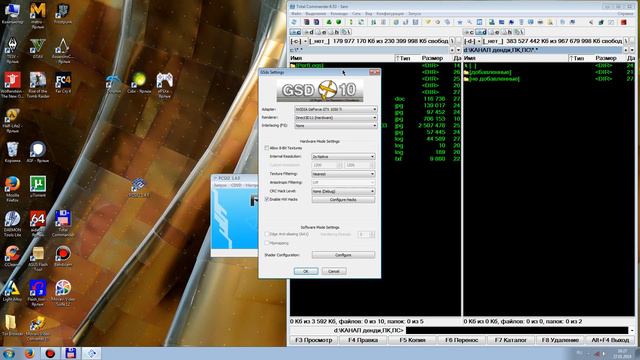Open the Internal Resolution dropdown
640x360 pixels.
tap(343, 157)
